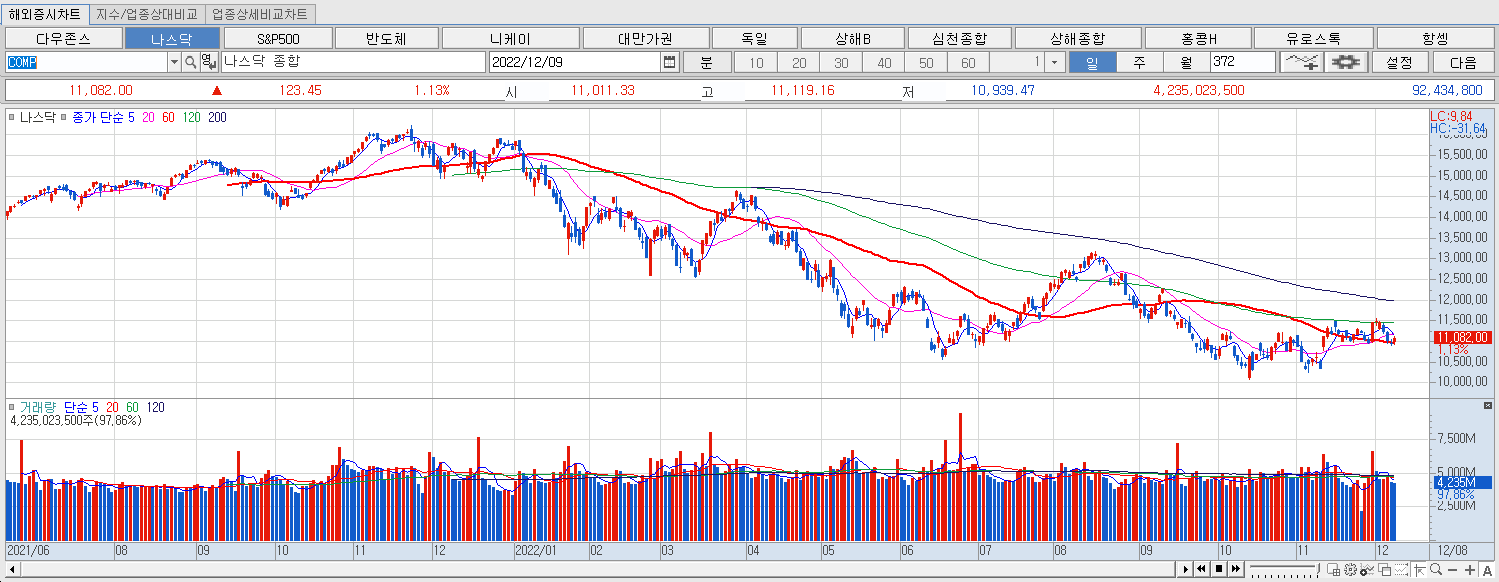Select the 20 minute interval toggle

point(799,62)
